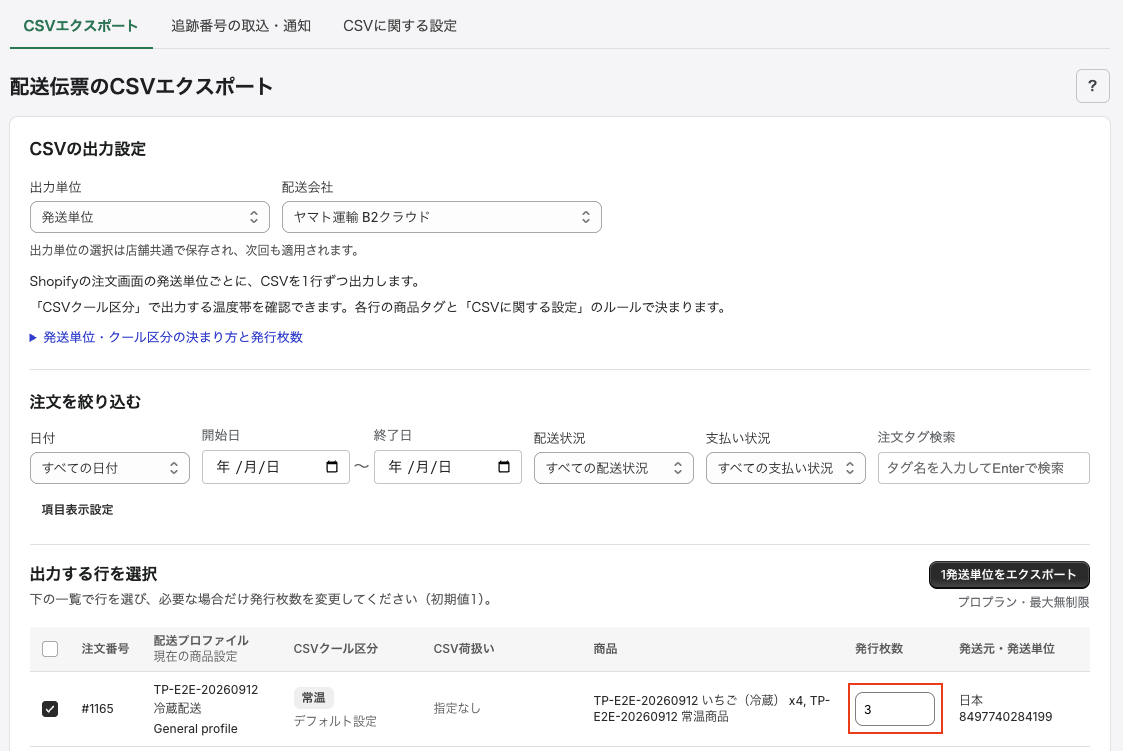Open the start date calendar picker icon
The width and height of the screenshot is (1123, 751).
point(332,467)
